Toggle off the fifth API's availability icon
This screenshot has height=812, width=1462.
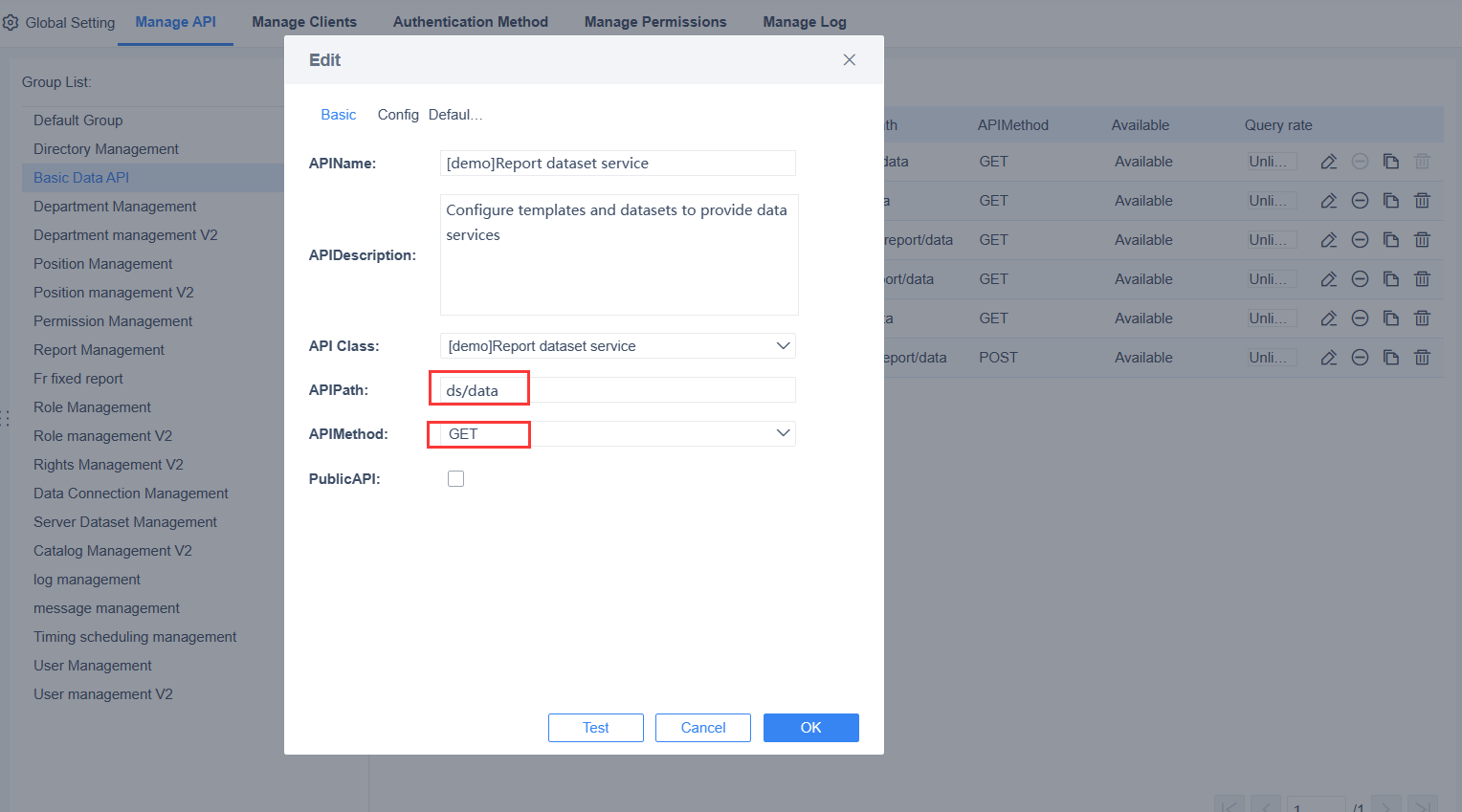click(x=1360, y=318)
